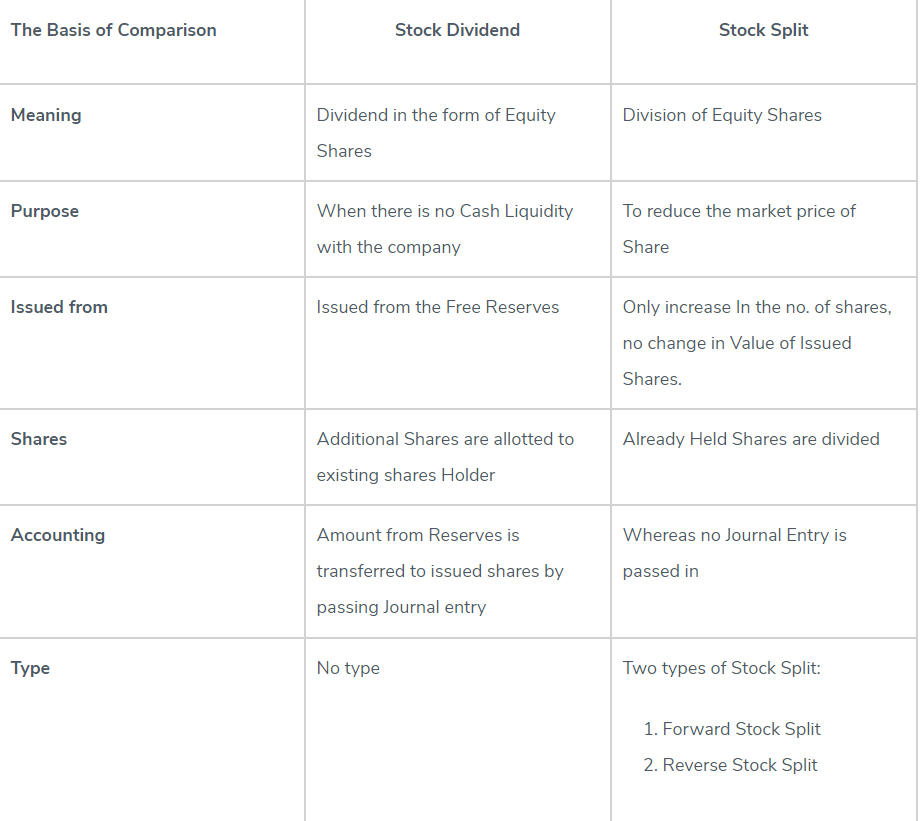920x821 pixels.
Task: Click 'Only increase In the no. of shares' text
Action: (x=756, y=307)
